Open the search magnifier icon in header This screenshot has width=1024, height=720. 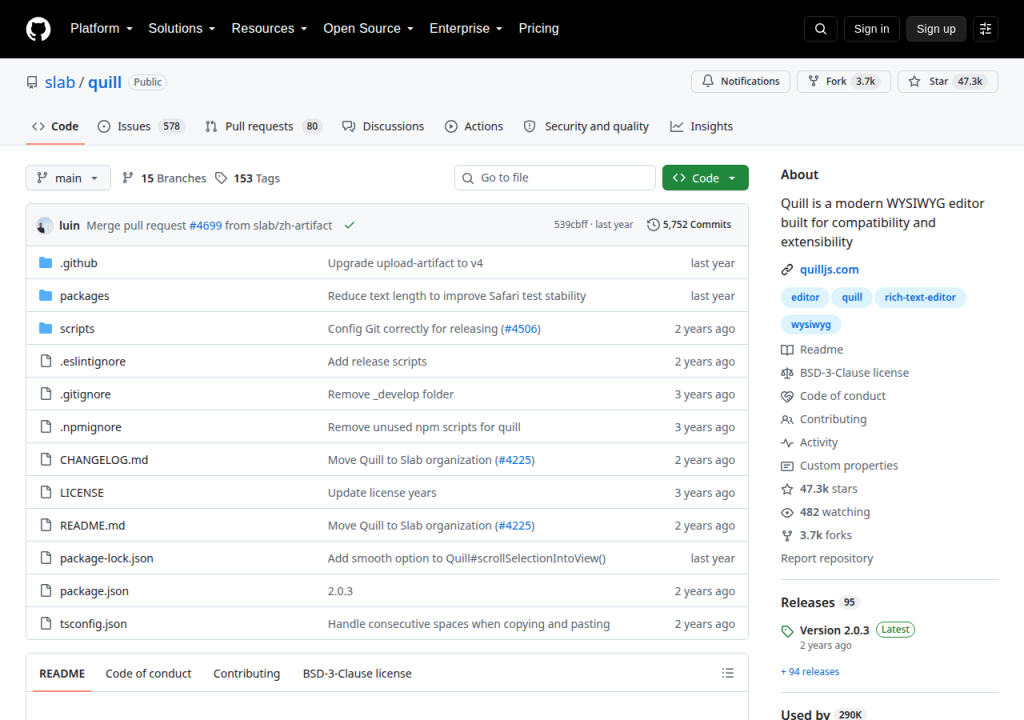click(x=820, y=29)
